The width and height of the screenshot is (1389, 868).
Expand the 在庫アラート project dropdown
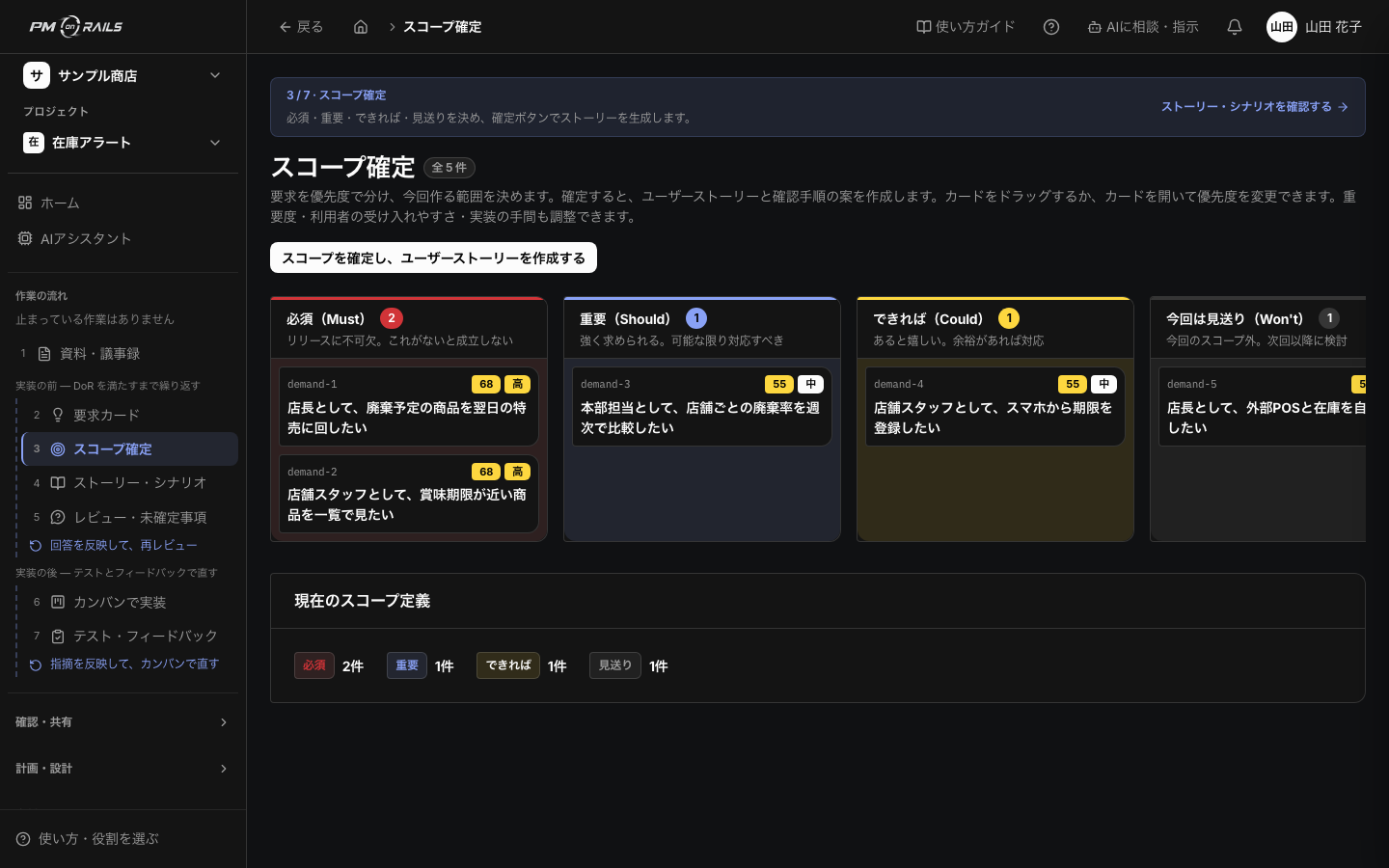point(215,143)
